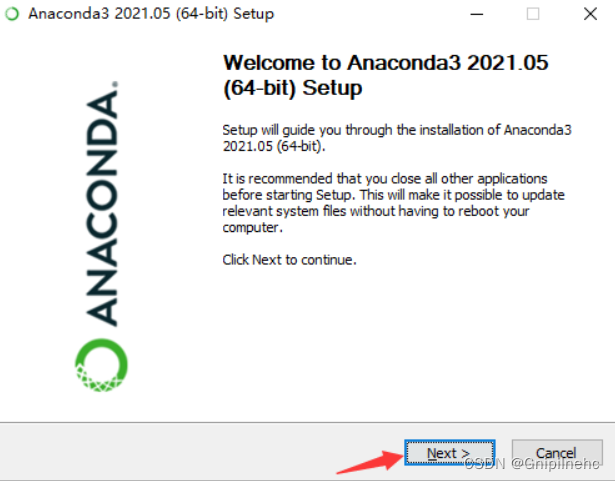
Task: Click the word 'Setup' in the heading
Action: tap(332, 88)
